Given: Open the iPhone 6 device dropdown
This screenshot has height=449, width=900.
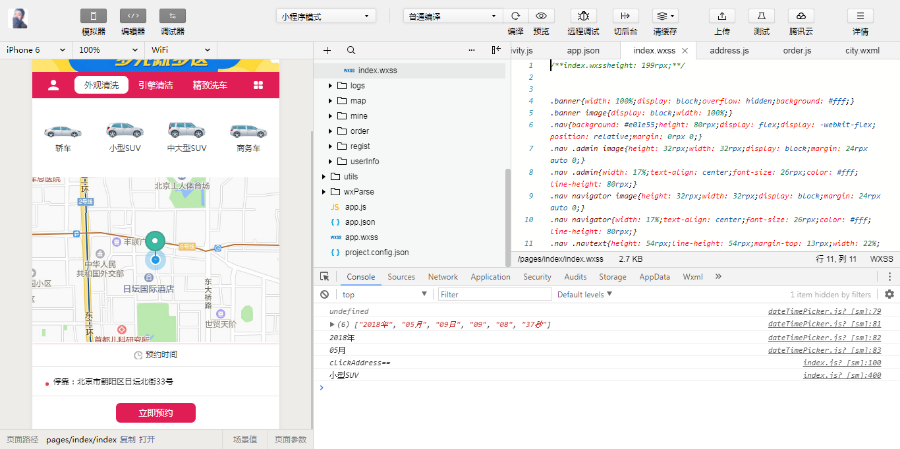Looking at the screenshot, I should [36, 50].
